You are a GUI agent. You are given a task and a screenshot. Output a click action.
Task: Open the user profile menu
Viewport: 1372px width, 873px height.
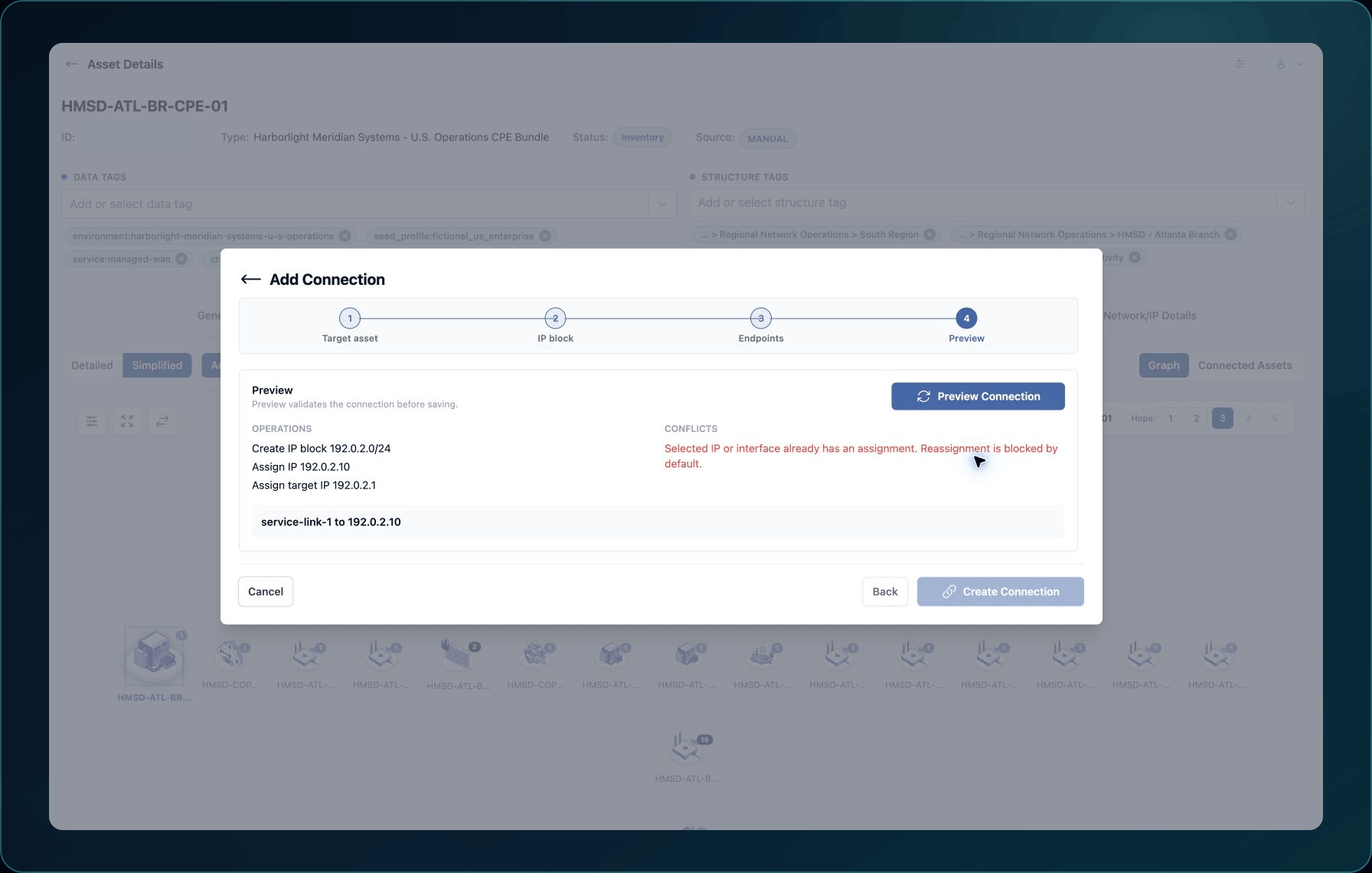click(x=1288, y=64)
